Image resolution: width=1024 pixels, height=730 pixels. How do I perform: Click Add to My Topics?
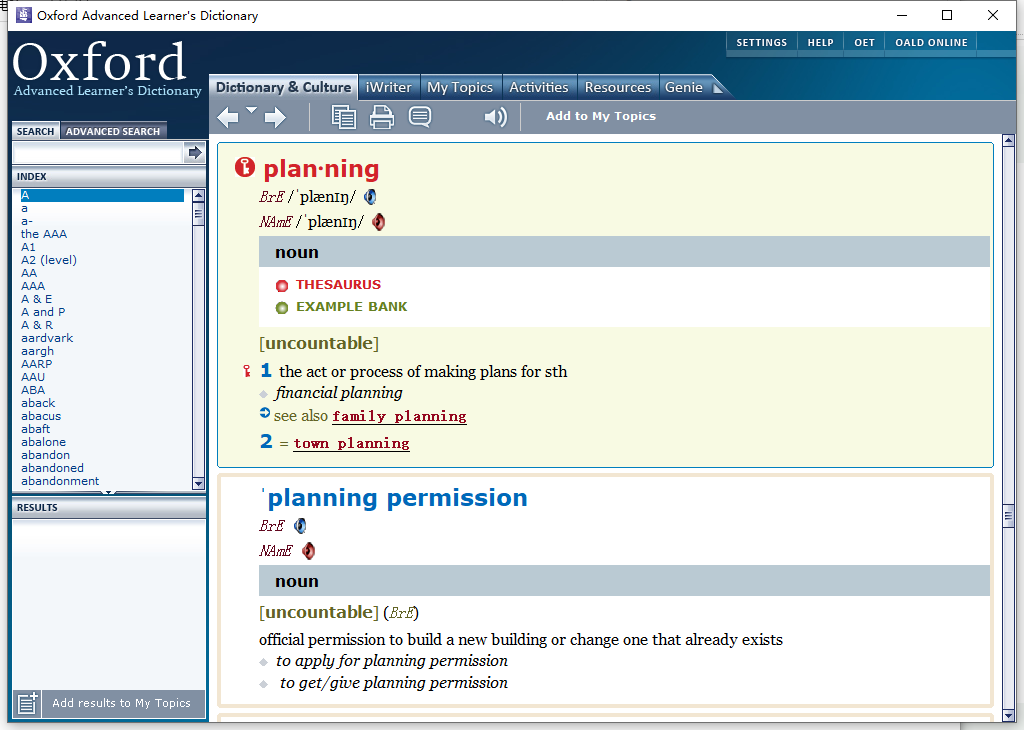click(601, 116)
